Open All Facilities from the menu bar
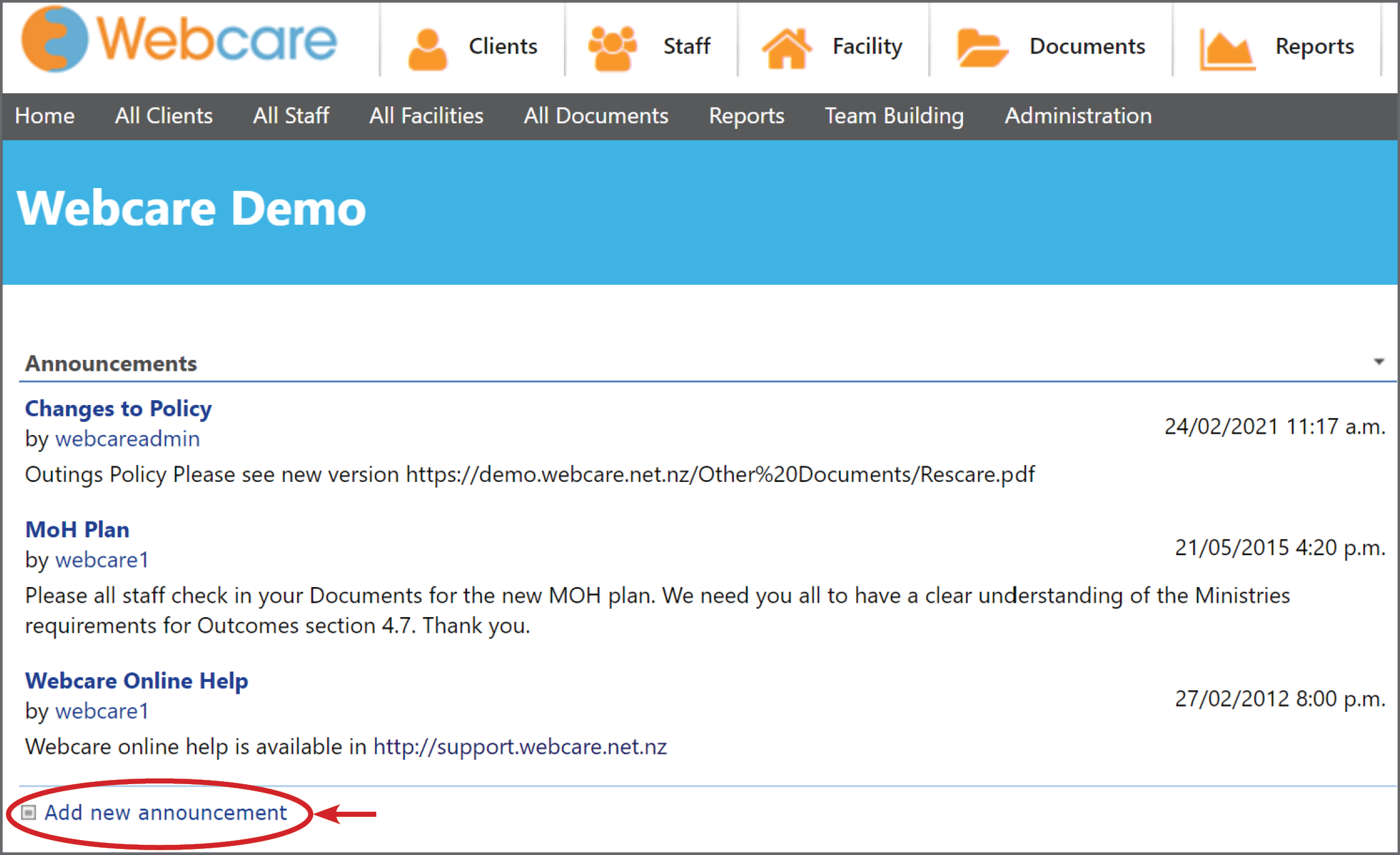This screenshot has height=855, width=1400. [x=426, y=115]
